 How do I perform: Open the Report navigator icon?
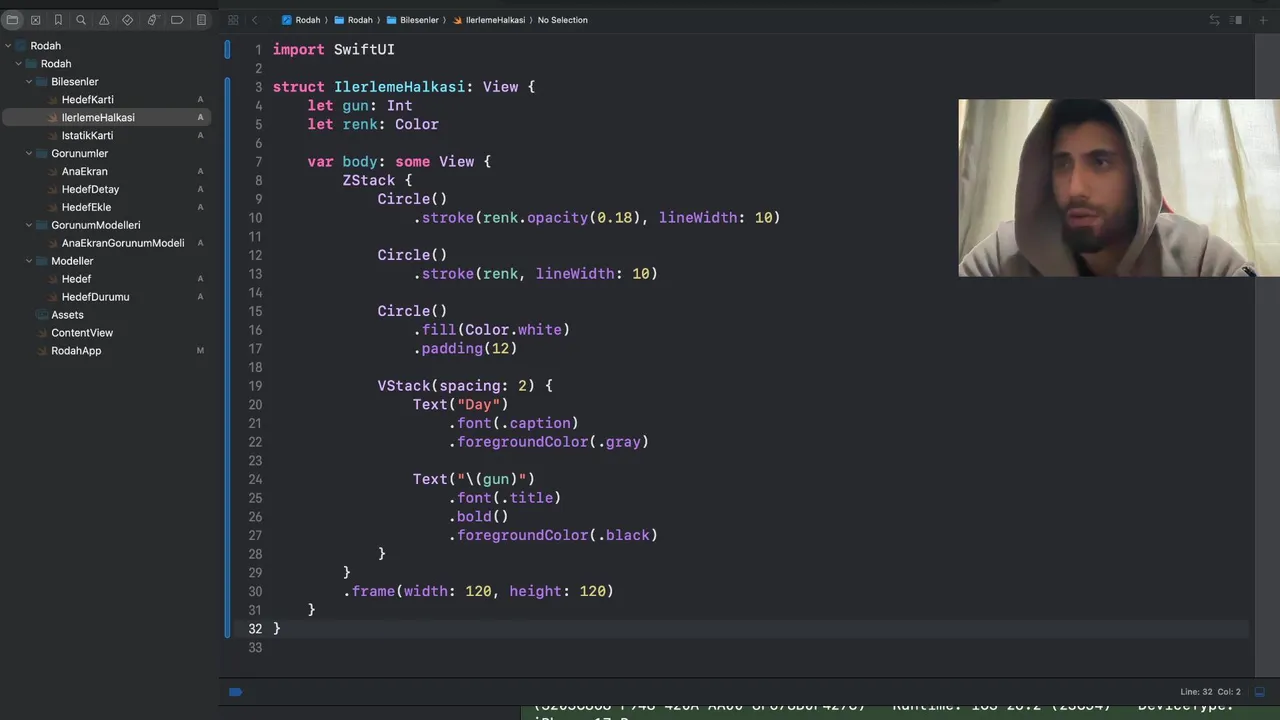click(201, 20)
